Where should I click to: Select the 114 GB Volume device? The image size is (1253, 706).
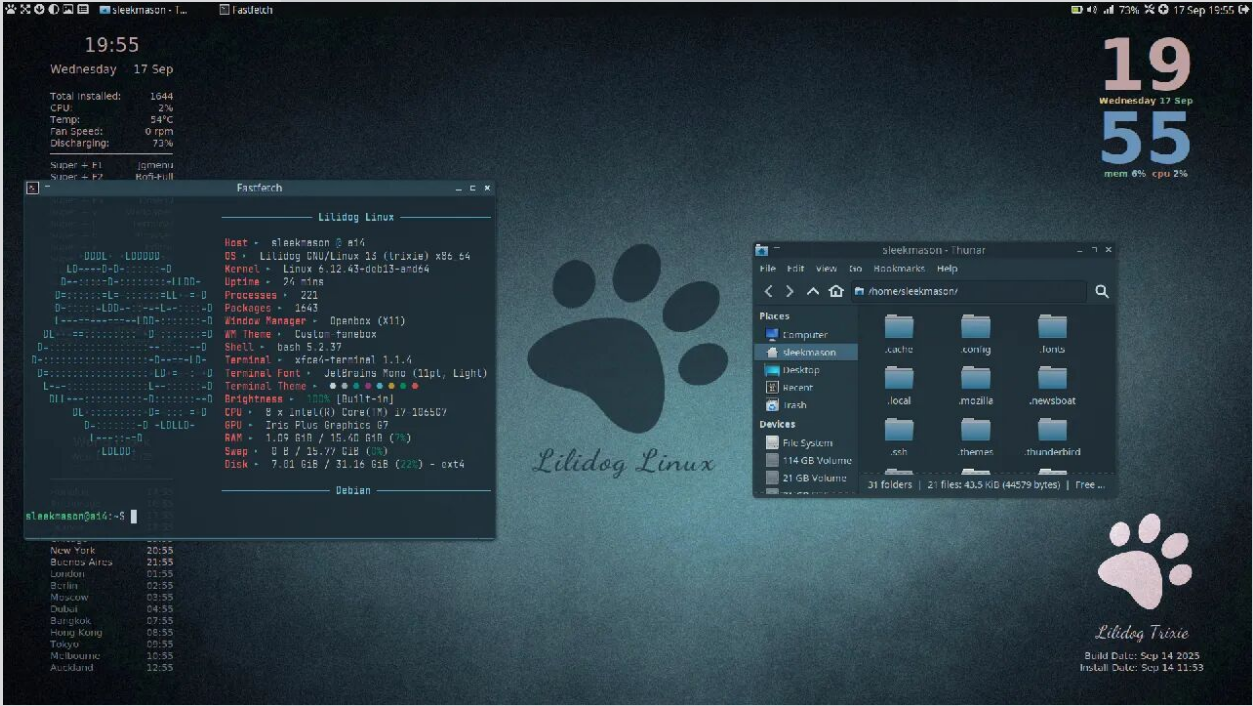pos(804,460)
